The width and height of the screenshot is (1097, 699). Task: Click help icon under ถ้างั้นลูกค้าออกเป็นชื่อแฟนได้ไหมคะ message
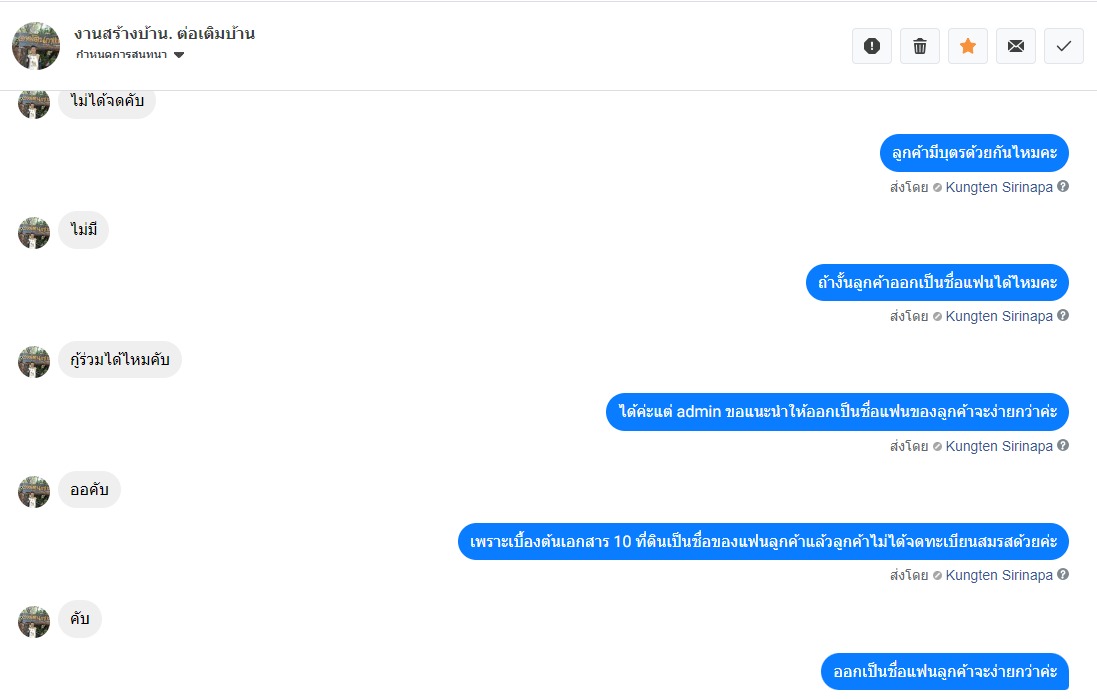pos(1063,315)
